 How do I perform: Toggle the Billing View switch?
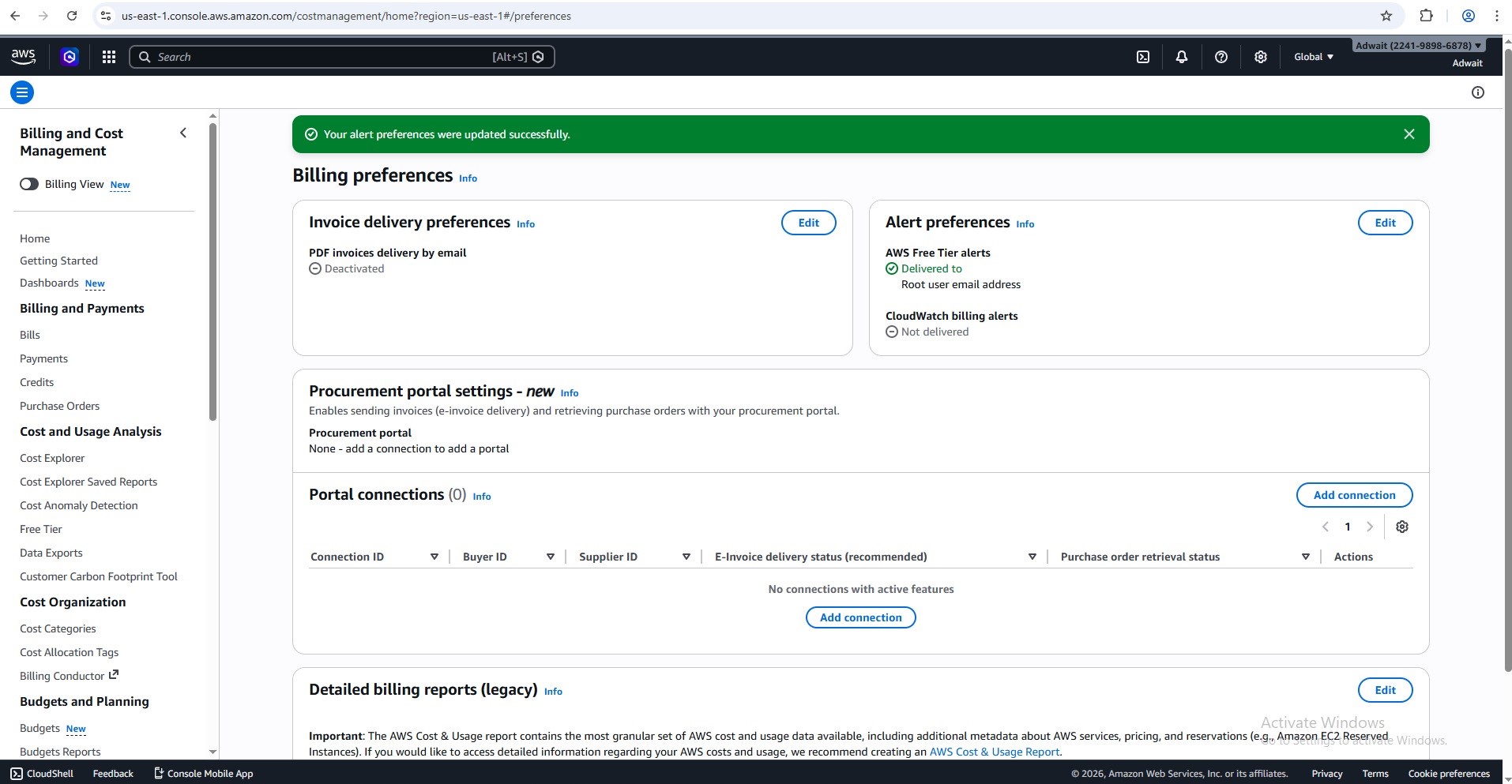click(29, 184)
